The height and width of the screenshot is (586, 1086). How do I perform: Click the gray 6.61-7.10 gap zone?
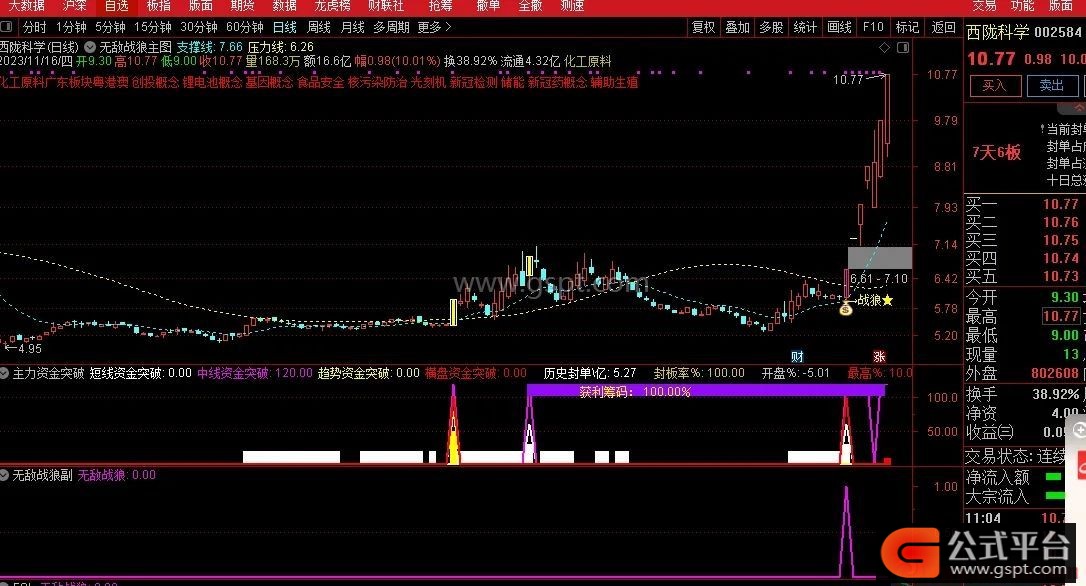[x=880, y=258]
